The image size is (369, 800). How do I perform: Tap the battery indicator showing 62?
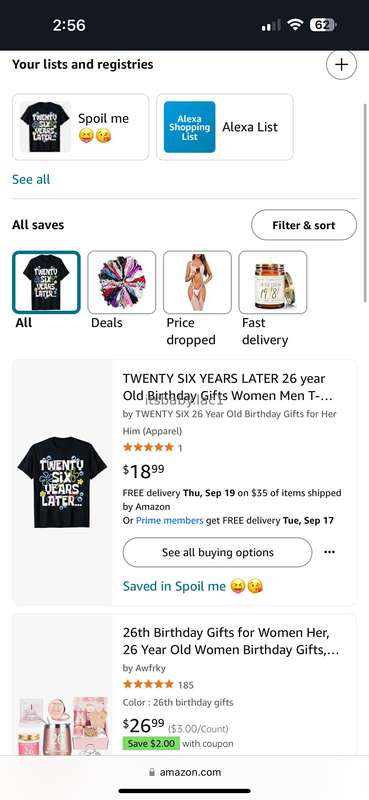pyautogui.click(x=323, y=25)
